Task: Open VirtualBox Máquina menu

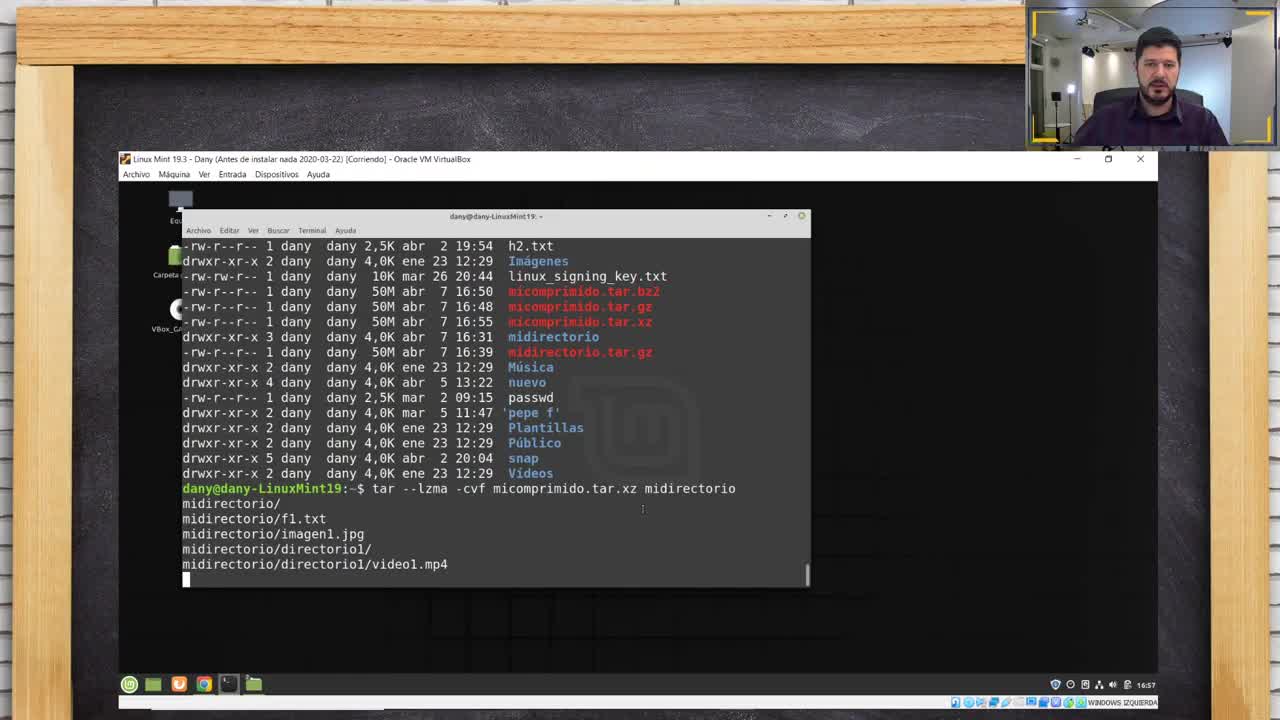Action: 174,175
